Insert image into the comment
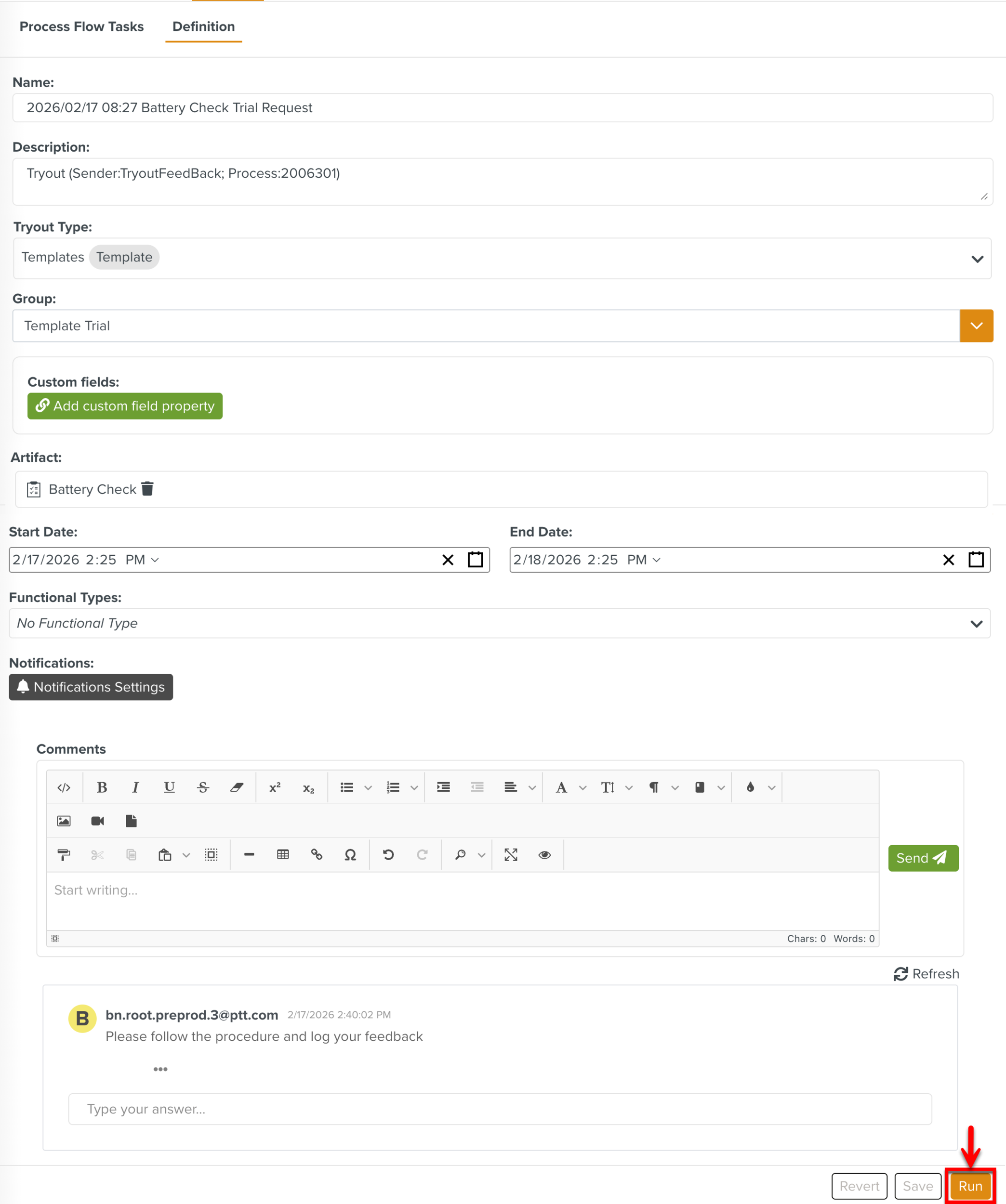The height and width of the screenshot is (1204, 1006). click(64, 821)
